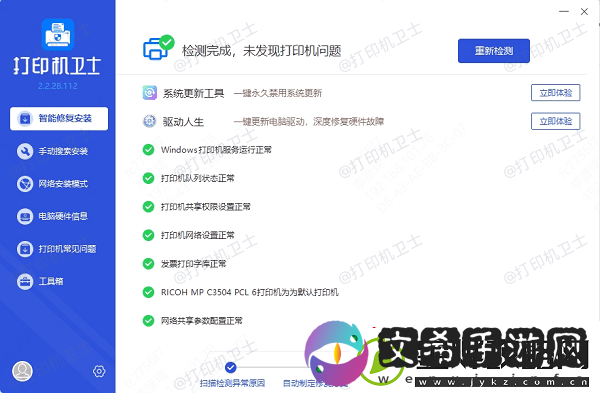
Task: Select the text 打印机队列状态正常
Action: (198, 178)
